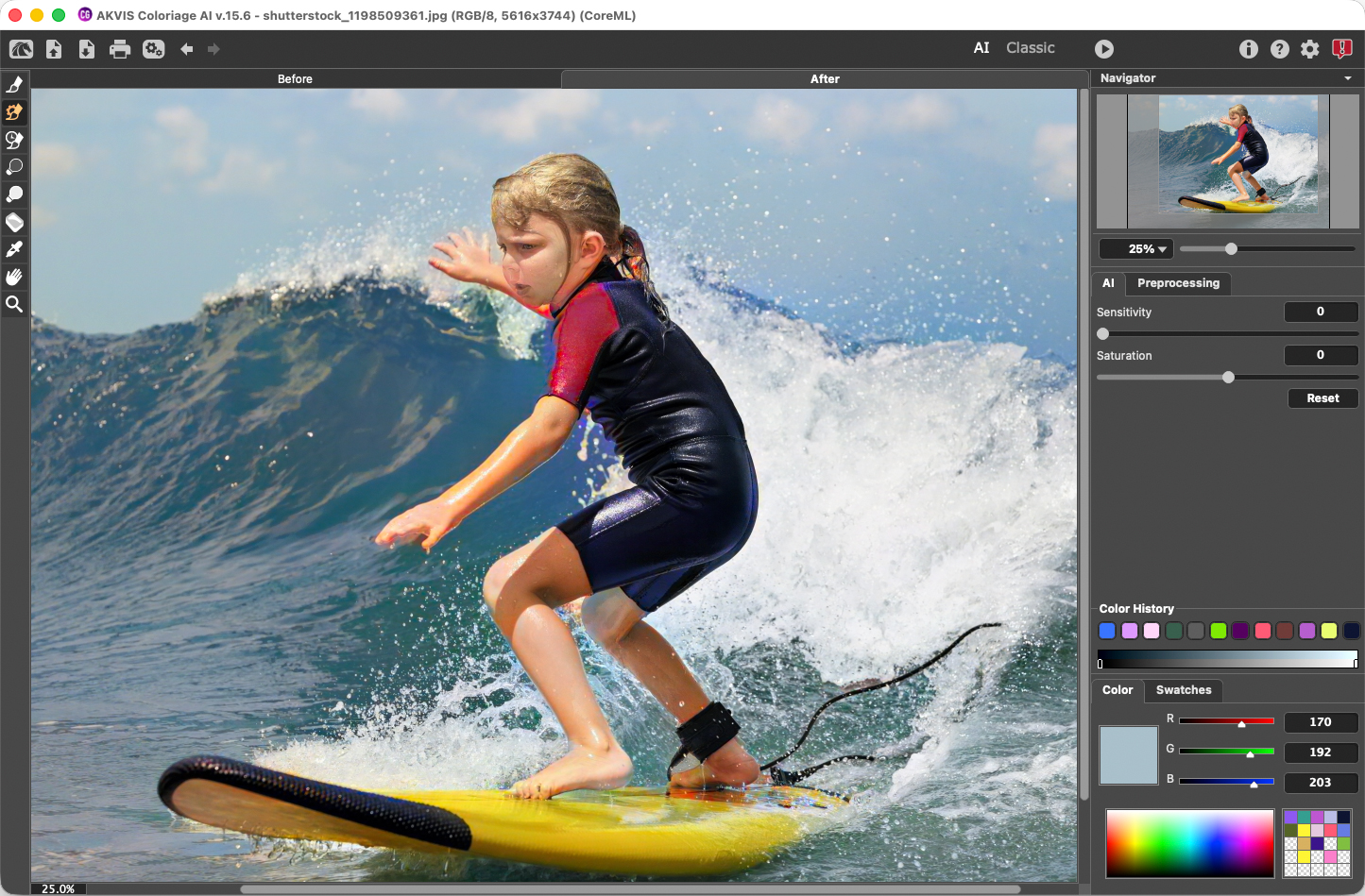
Task: Select the Eraser tool in left toolbar
Action: click(14, 222)
